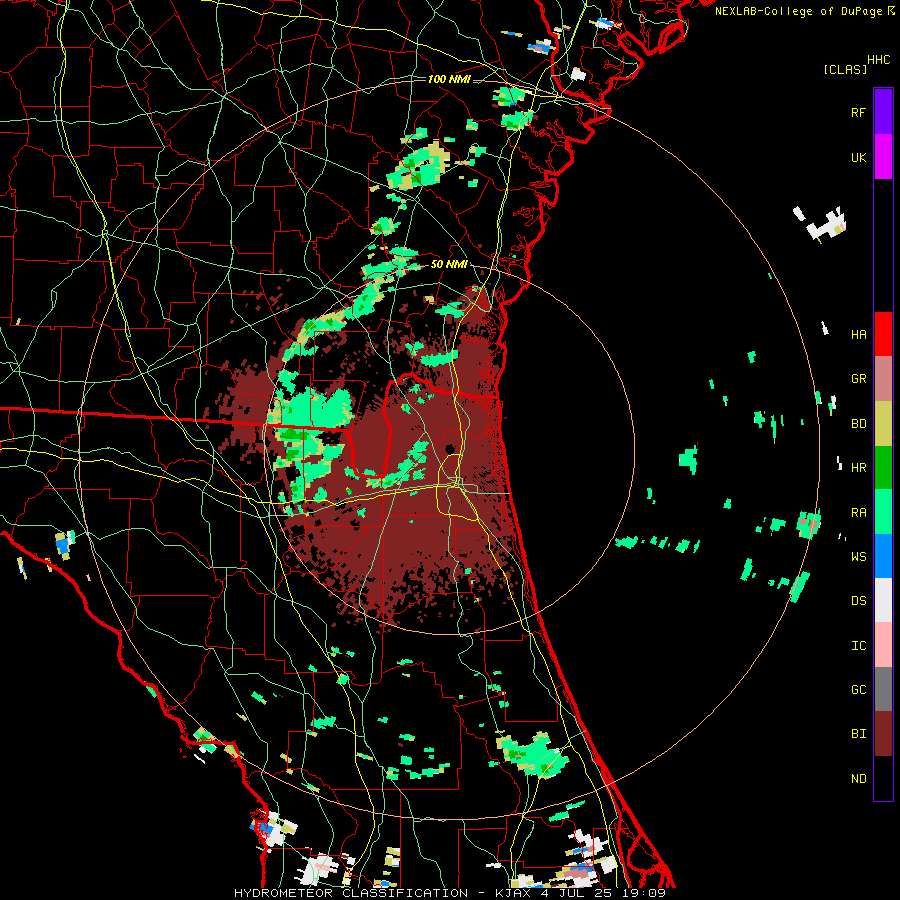This screenshot has height=900, width=900.
Task: Click the 'NEXLAB-College of DuPage' title text
Action: (x=798, y=11)
